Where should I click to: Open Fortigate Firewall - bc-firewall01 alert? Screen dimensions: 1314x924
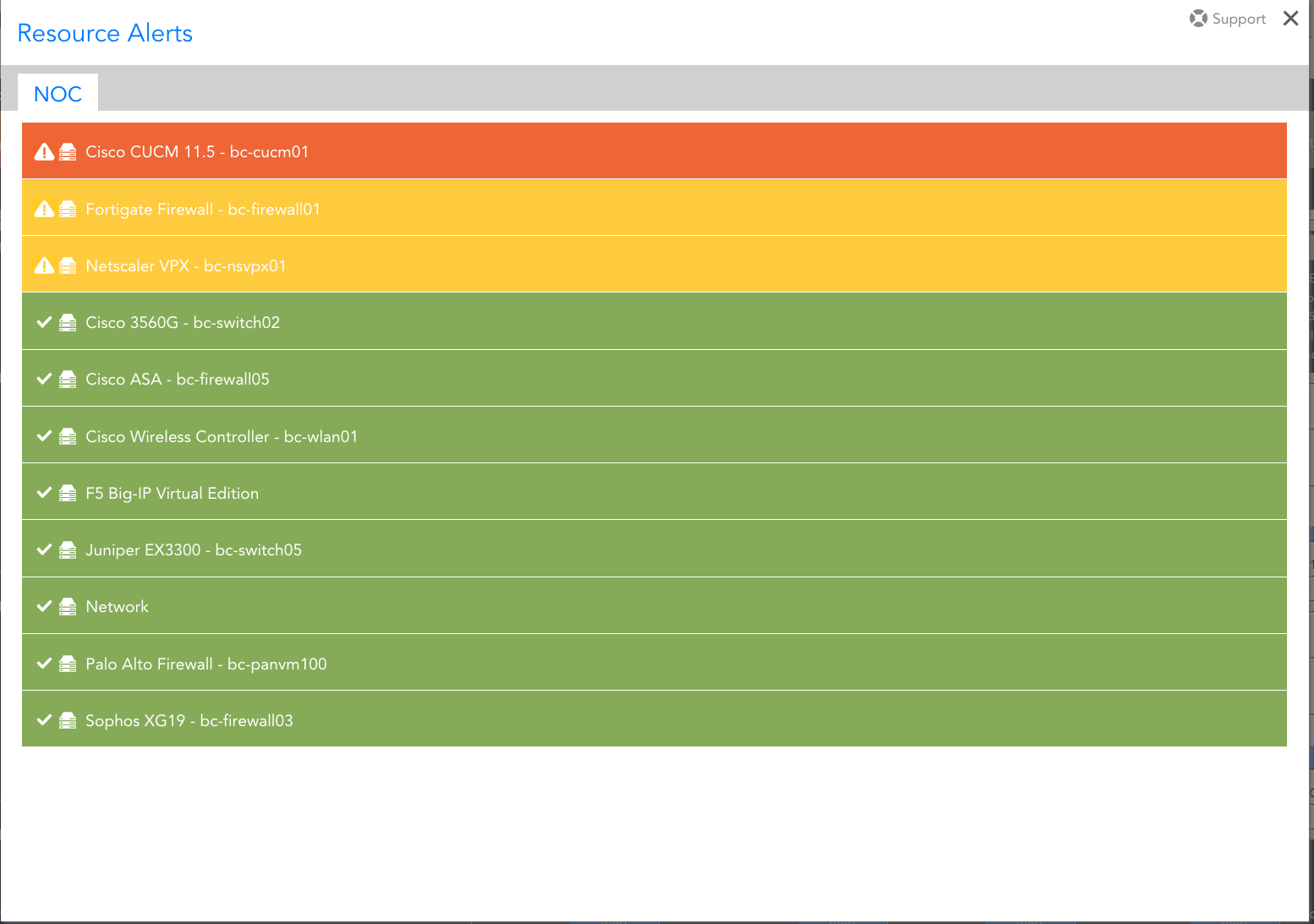click(x=654, y=207)
